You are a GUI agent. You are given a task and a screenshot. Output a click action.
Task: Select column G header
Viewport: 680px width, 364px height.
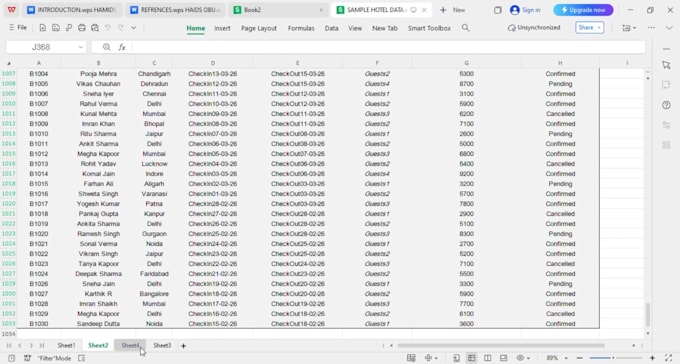(467, 63)
